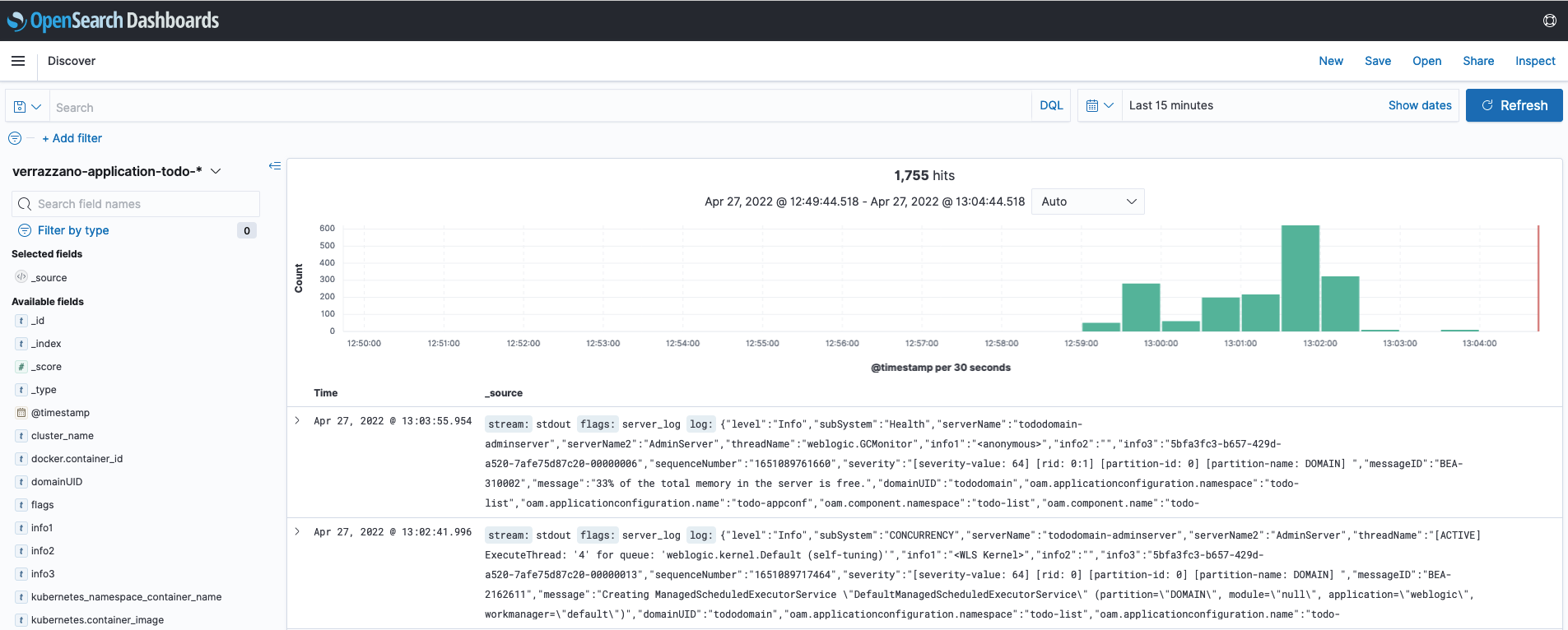Click Share in the top menu
This screenshot has height=630, width=1568.
point(1478,61)
